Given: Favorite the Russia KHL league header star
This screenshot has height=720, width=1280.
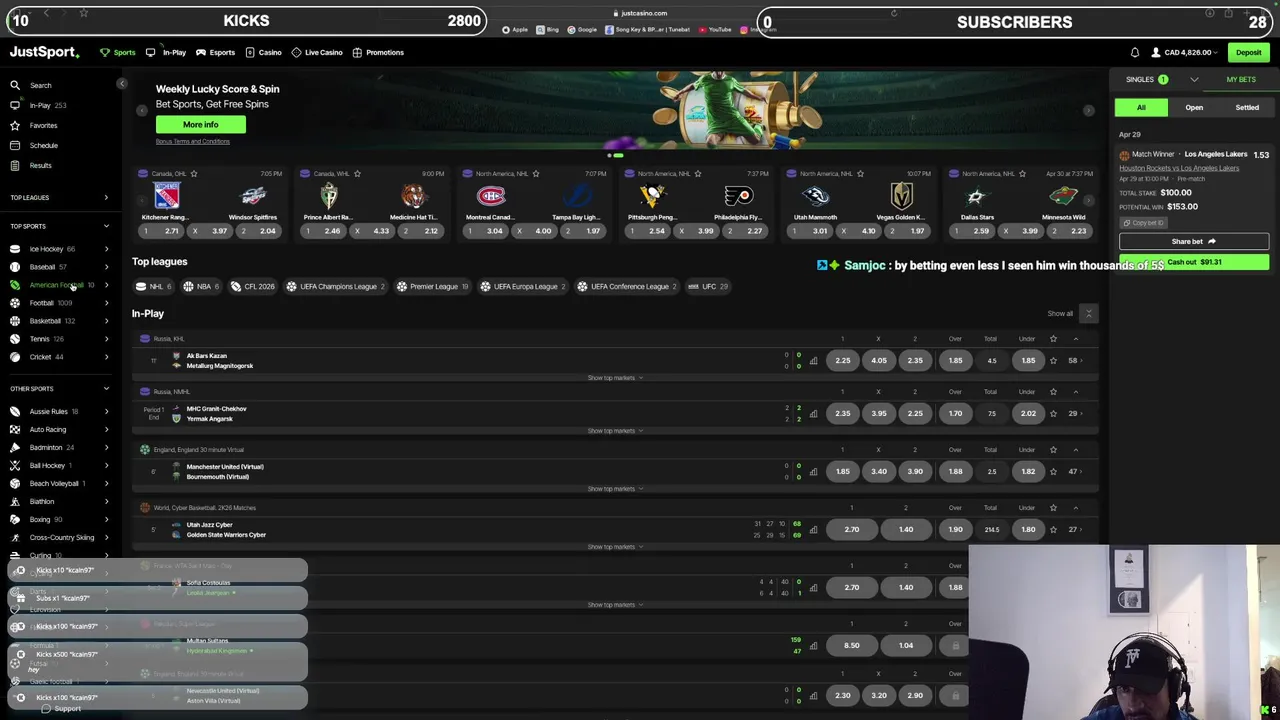Looking at the screenshot, I should 1053,339.
